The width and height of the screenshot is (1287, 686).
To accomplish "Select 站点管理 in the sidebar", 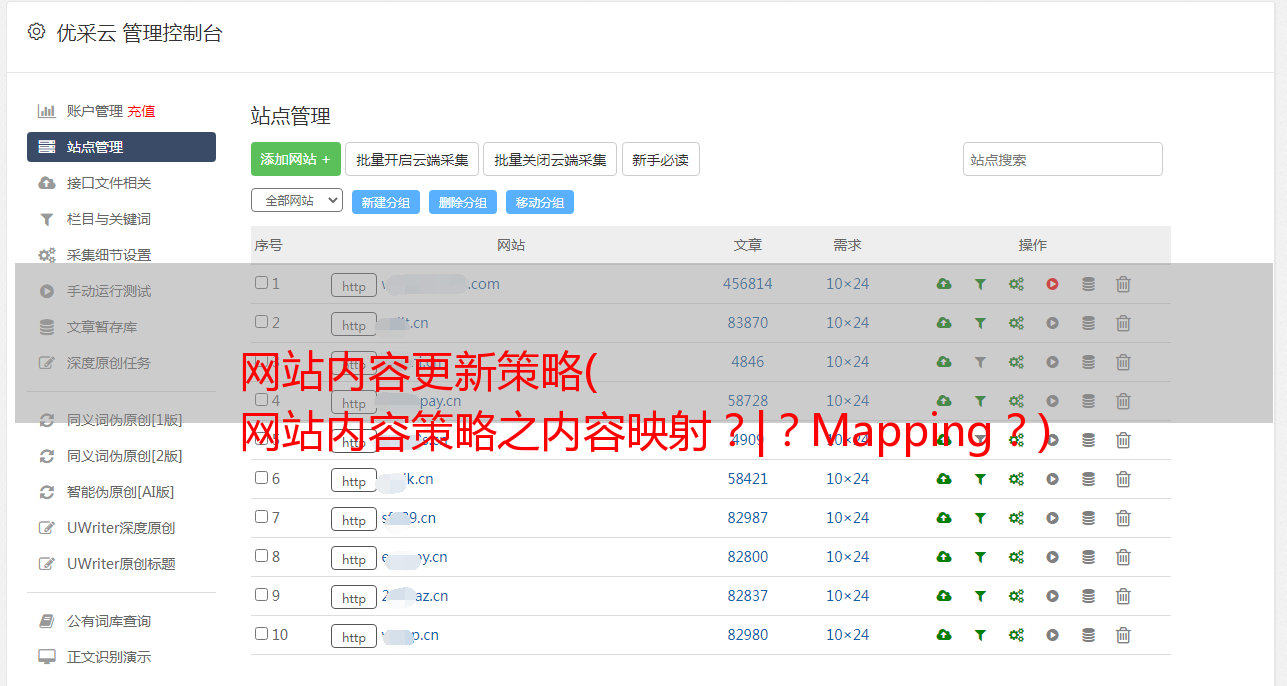I will click(x=121, y=147).
